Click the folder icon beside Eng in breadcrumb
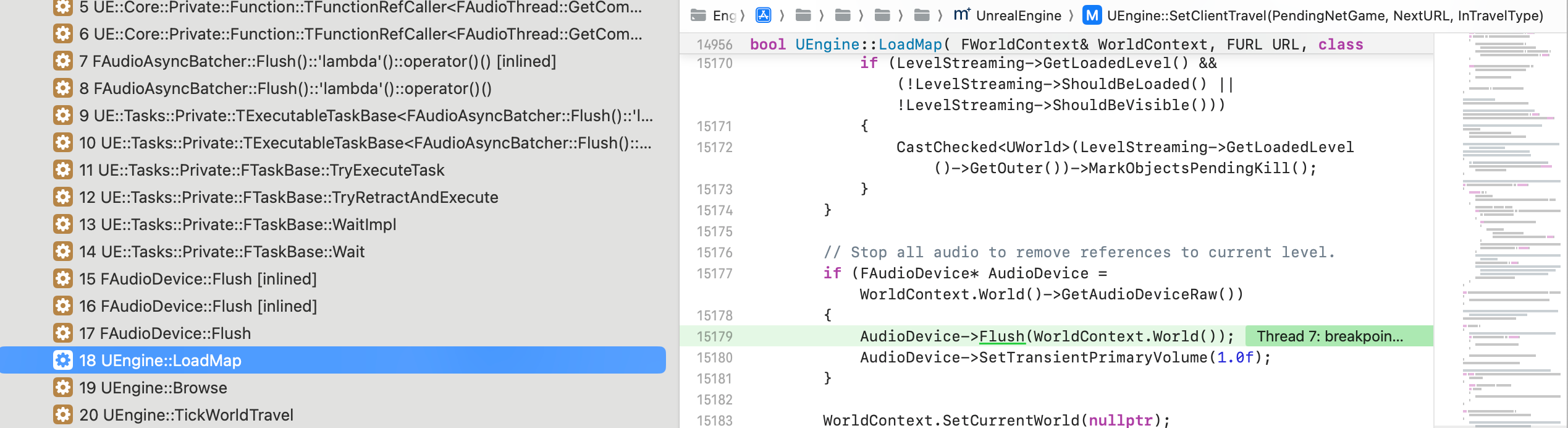The width and height of the screenshot is (1568, 428). click(x=698, y=15)
